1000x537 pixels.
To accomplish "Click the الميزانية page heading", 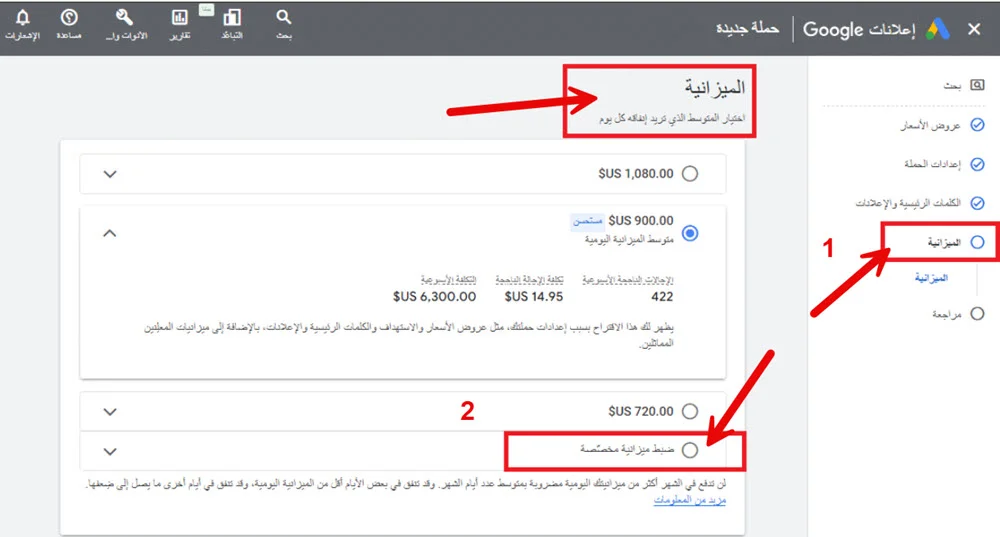I will [x=715, y=87].
